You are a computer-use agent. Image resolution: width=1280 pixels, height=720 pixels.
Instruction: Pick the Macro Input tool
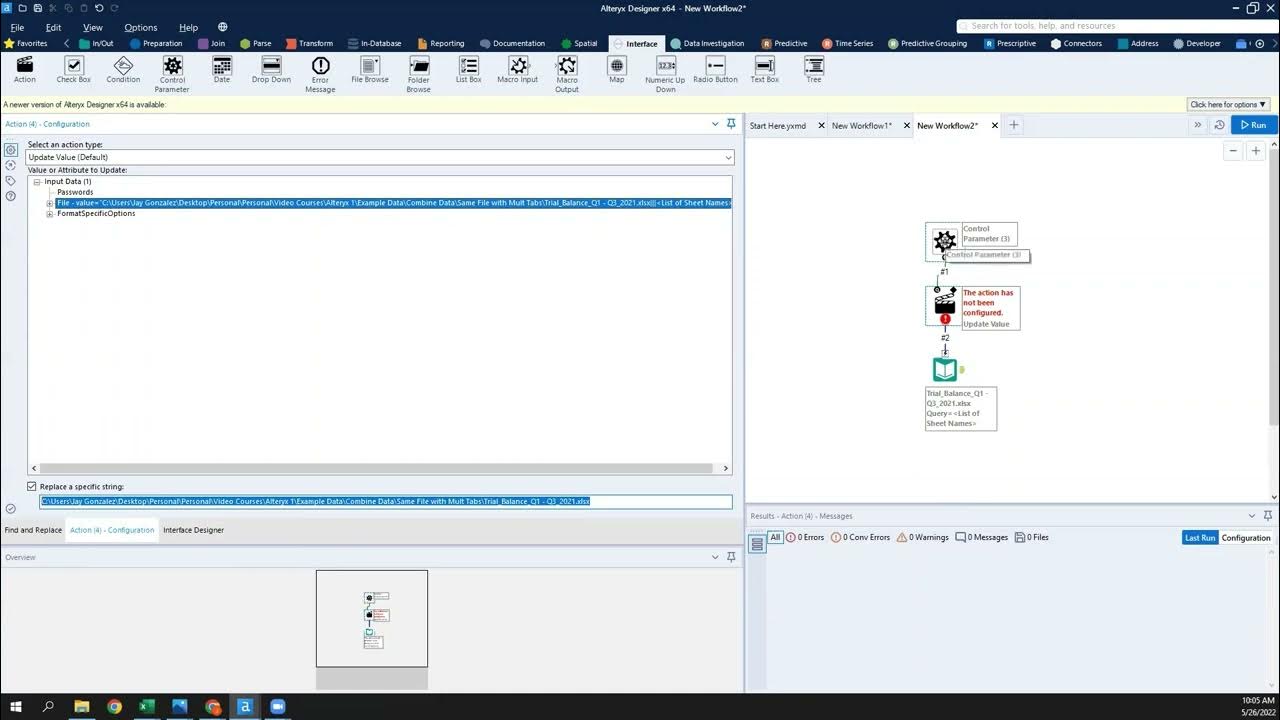tap(518, 68)
